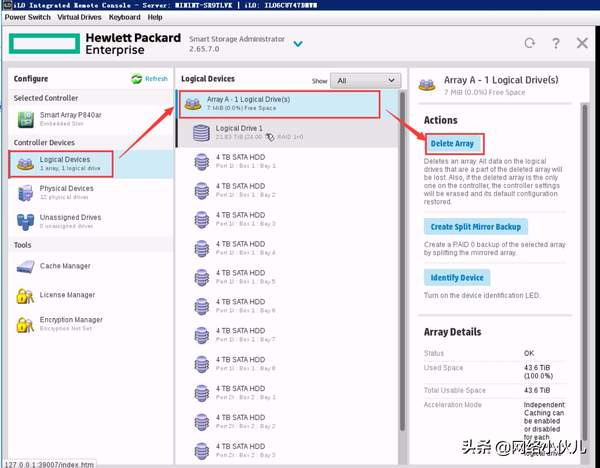Select the Unassigned Drives icon
Viewport: 600px width, 468px height.
pos(24,219)
